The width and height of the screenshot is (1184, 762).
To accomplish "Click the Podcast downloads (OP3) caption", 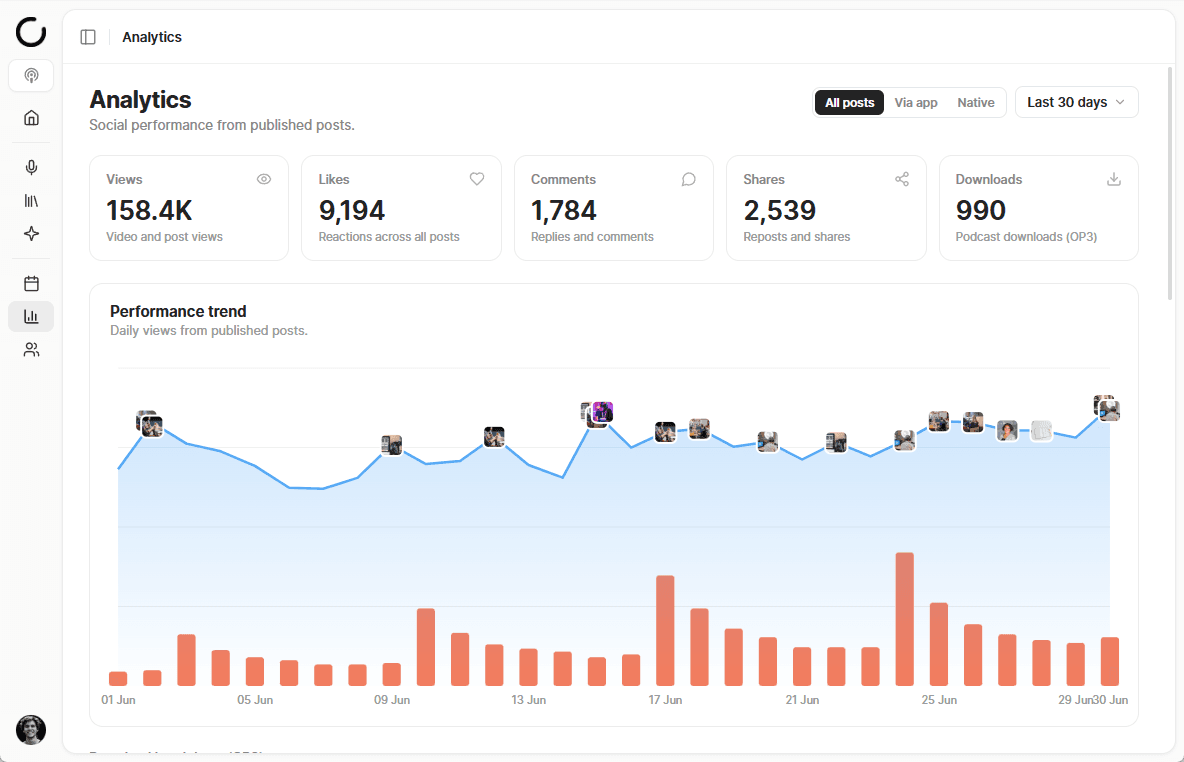I will 1026,236.
